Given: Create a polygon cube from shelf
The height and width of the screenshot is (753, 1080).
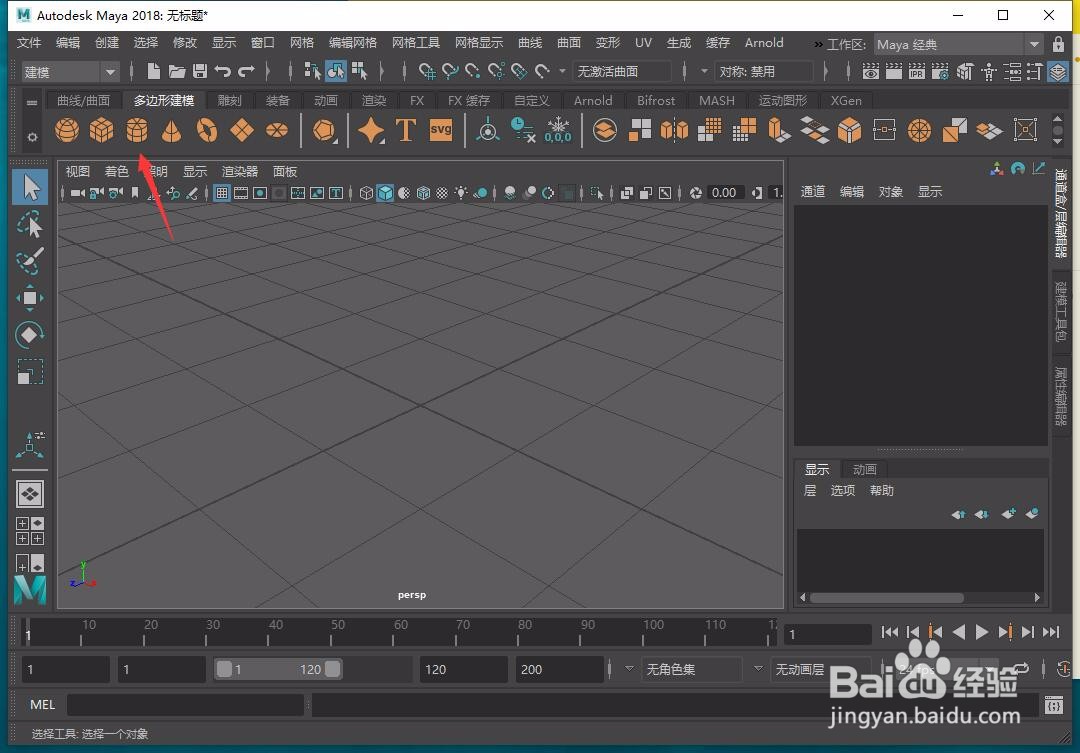Looking at the screenshot, I should click(x=101, y=130).
